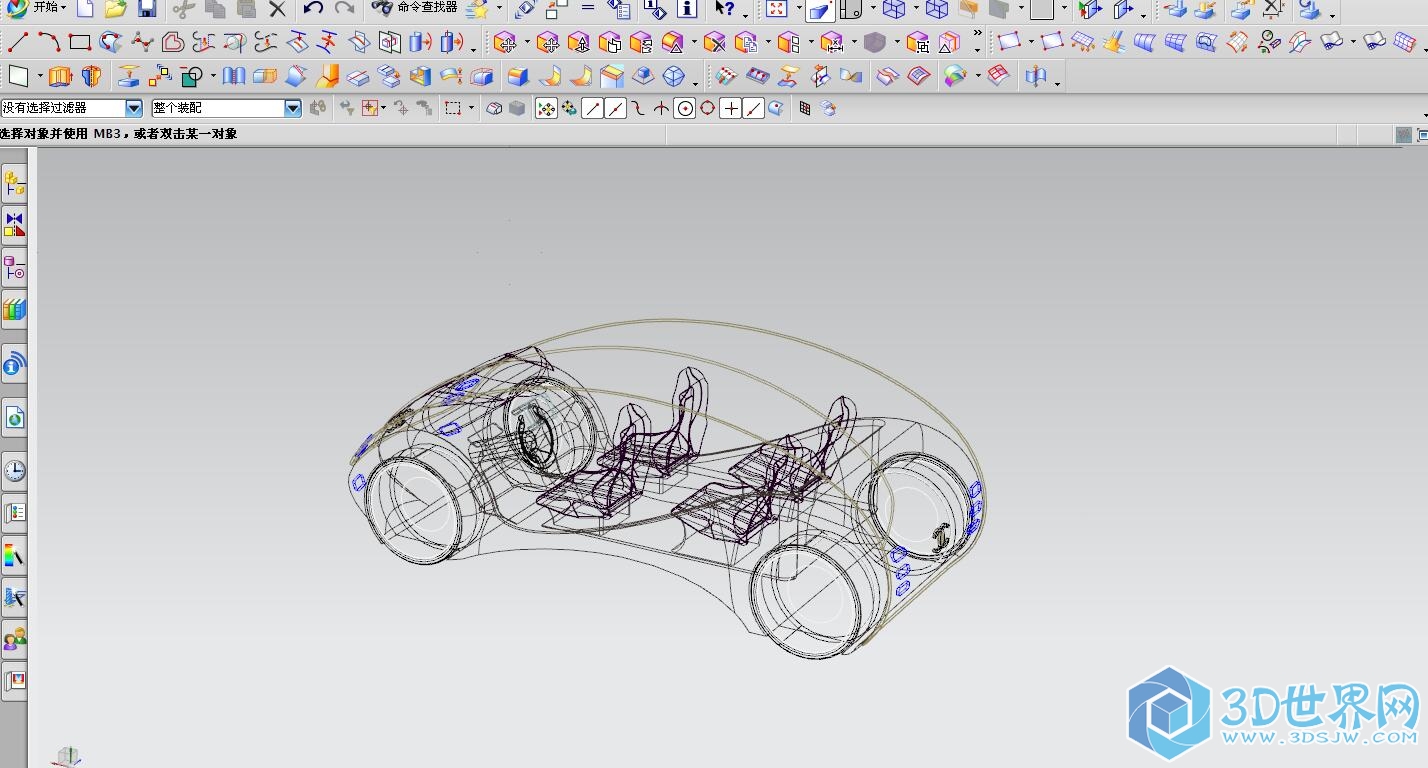Open the Assembly Navigator sidebar tab
Image resolution: width=1428 pixels, height=768 pixels.
(x=14, y=183)
